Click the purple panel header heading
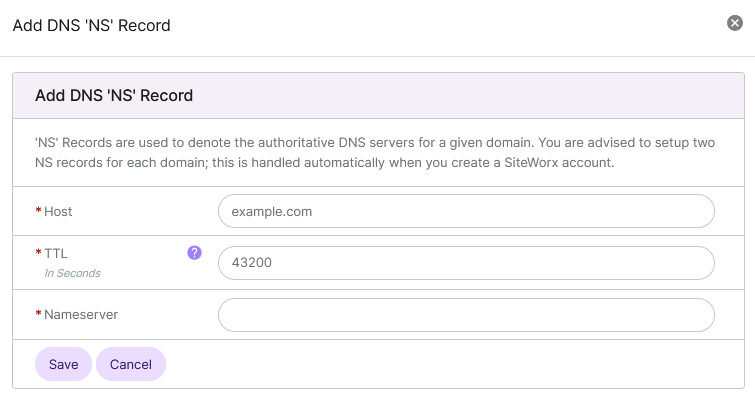The height and width of the screenshot is (412, 755). [114, 96]
